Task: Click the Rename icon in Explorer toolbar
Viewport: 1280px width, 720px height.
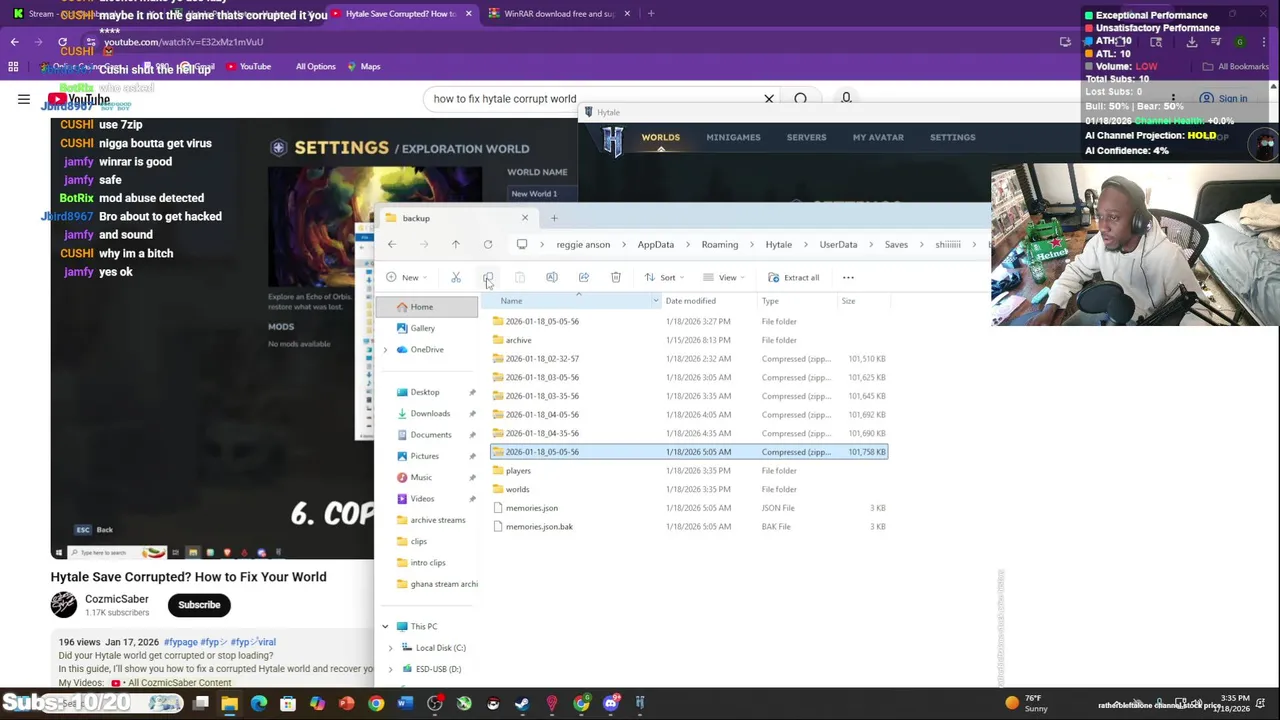Action: point(552,277)
